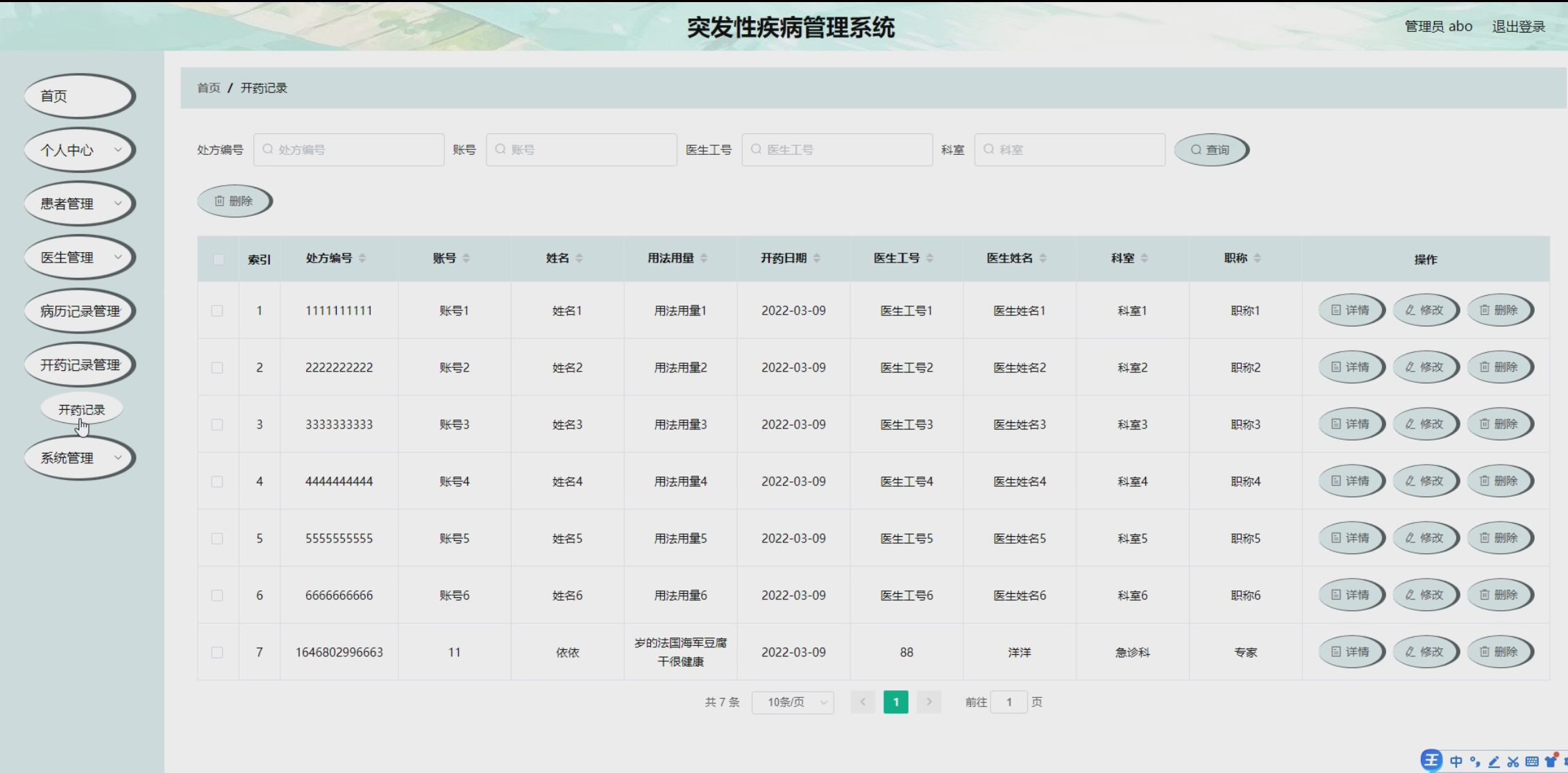Click the 洋洋 doctor name cell
Screen dimensions: 1568x773
pyautogui.click(x=1019, y=652)
